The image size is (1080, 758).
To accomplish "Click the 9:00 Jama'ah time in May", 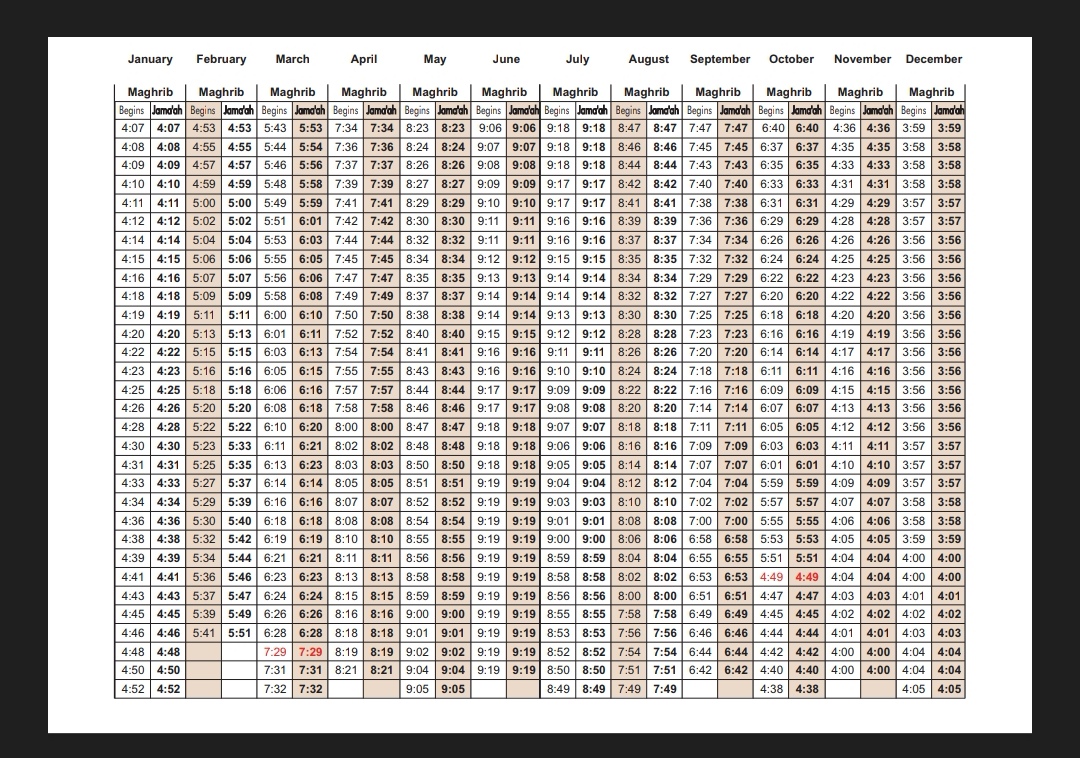I will [452, 614].
